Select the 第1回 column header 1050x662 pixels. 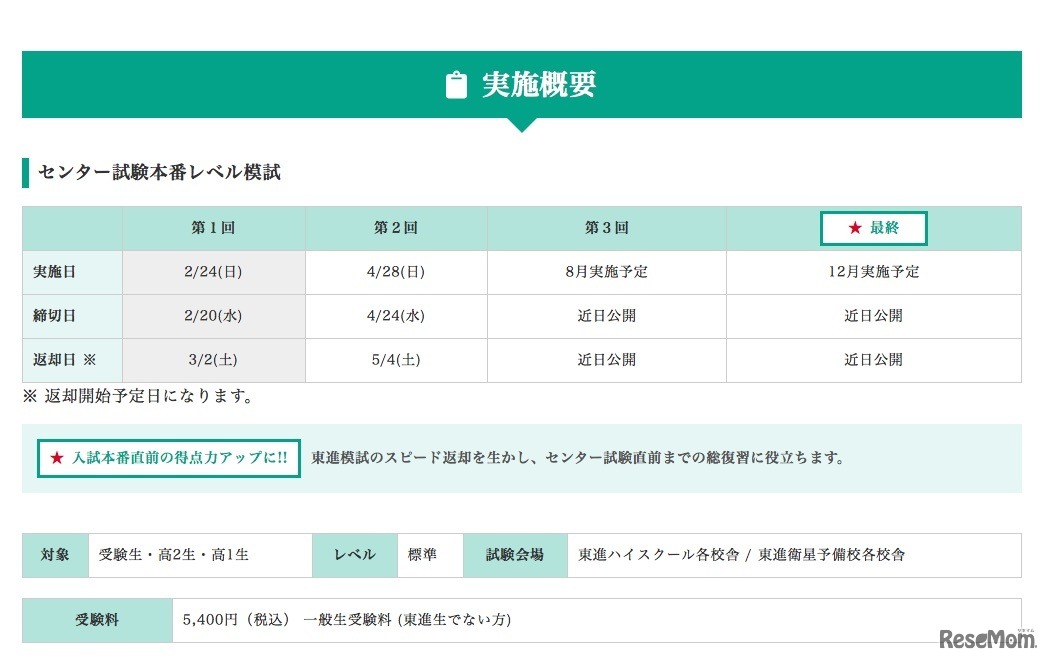coord(212,228)
